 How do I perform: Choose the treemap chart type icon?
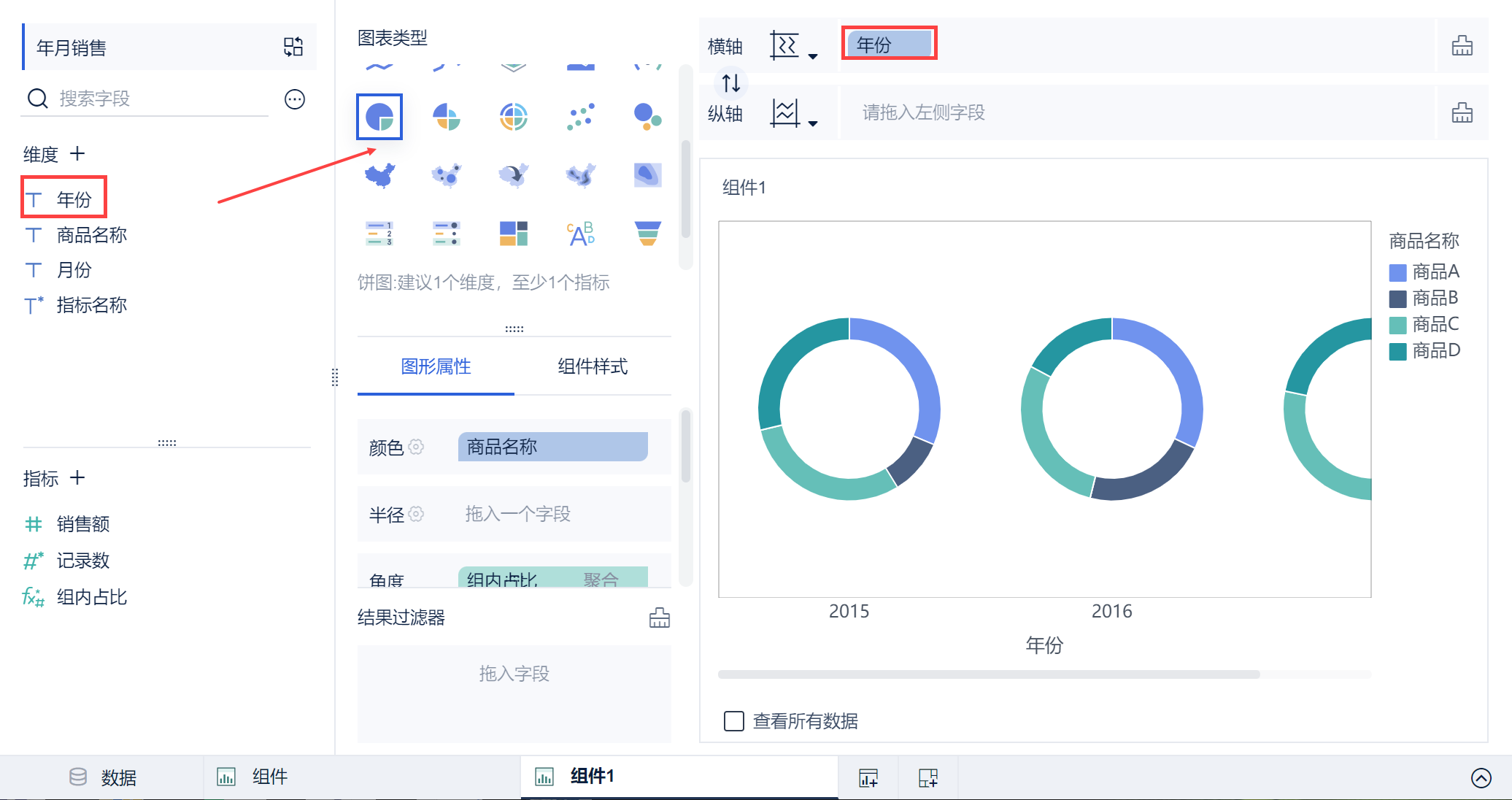click(x=514, y=234)
